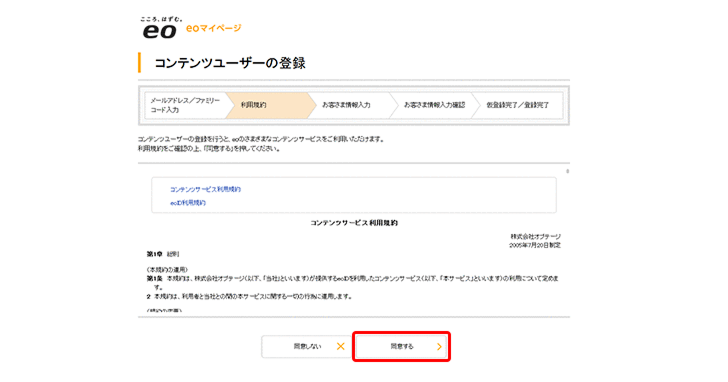Click the コンテンツサービス利用規約 bold title
This screenshot has width=728, height=382.
[354, 223]
